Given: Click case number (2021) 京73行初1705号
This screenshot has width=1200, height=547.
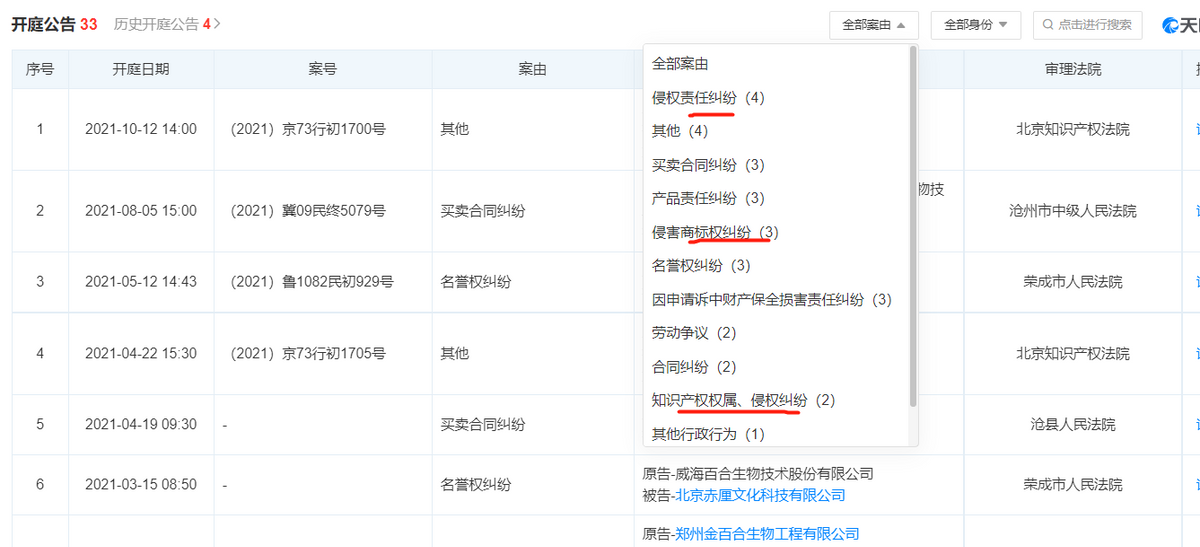Looking at the screenshot, I should pos(309,353).
